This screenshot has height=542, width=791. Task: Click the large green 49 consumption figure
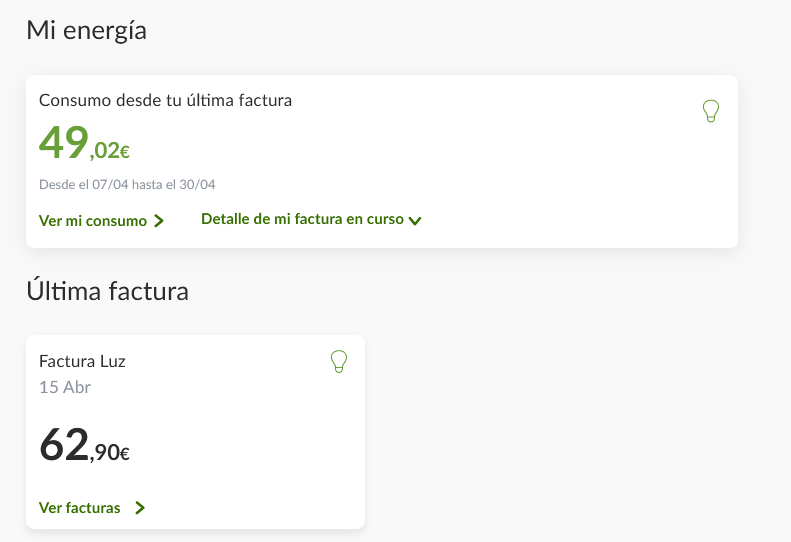(64, 143)
